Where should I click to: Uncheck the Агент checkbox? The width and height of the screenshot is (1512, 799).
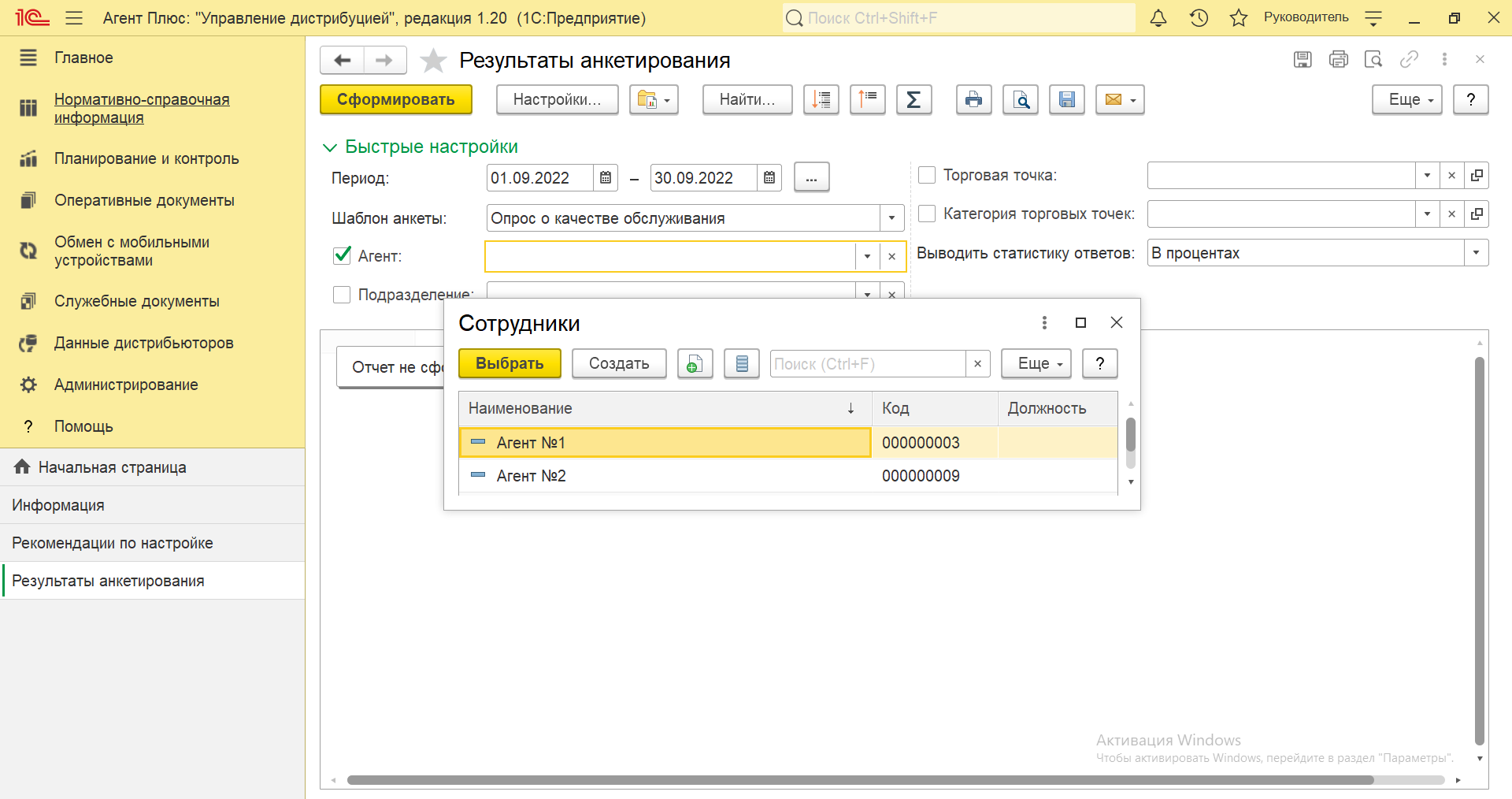click(342, 255)
